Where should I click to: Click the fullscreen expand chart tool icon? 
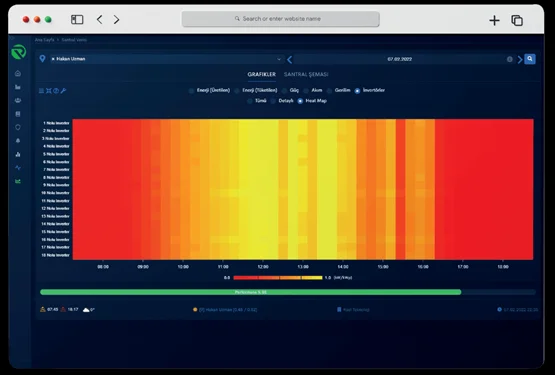pyautogui.click(x=49, y=91)
